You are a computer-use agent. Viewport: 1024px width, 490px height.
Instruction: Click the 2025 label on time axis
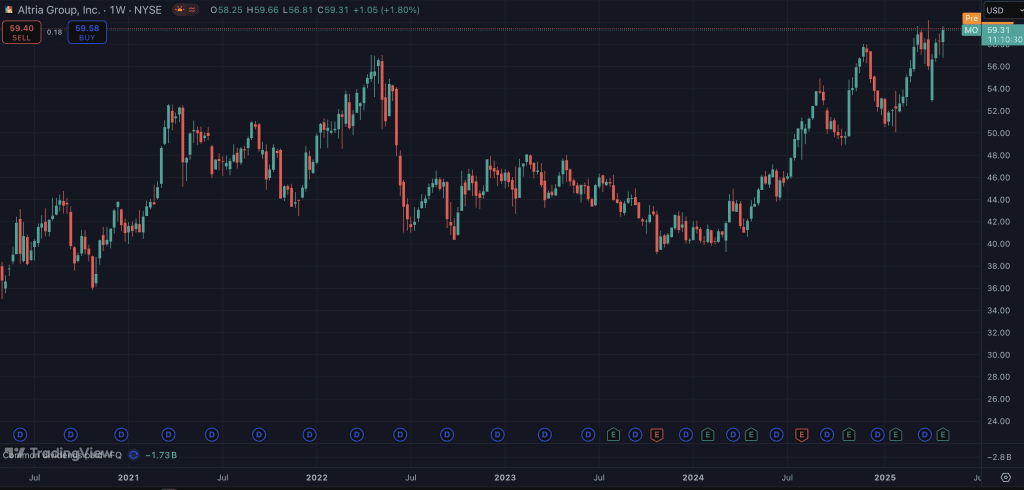click(x=885, y=478)
